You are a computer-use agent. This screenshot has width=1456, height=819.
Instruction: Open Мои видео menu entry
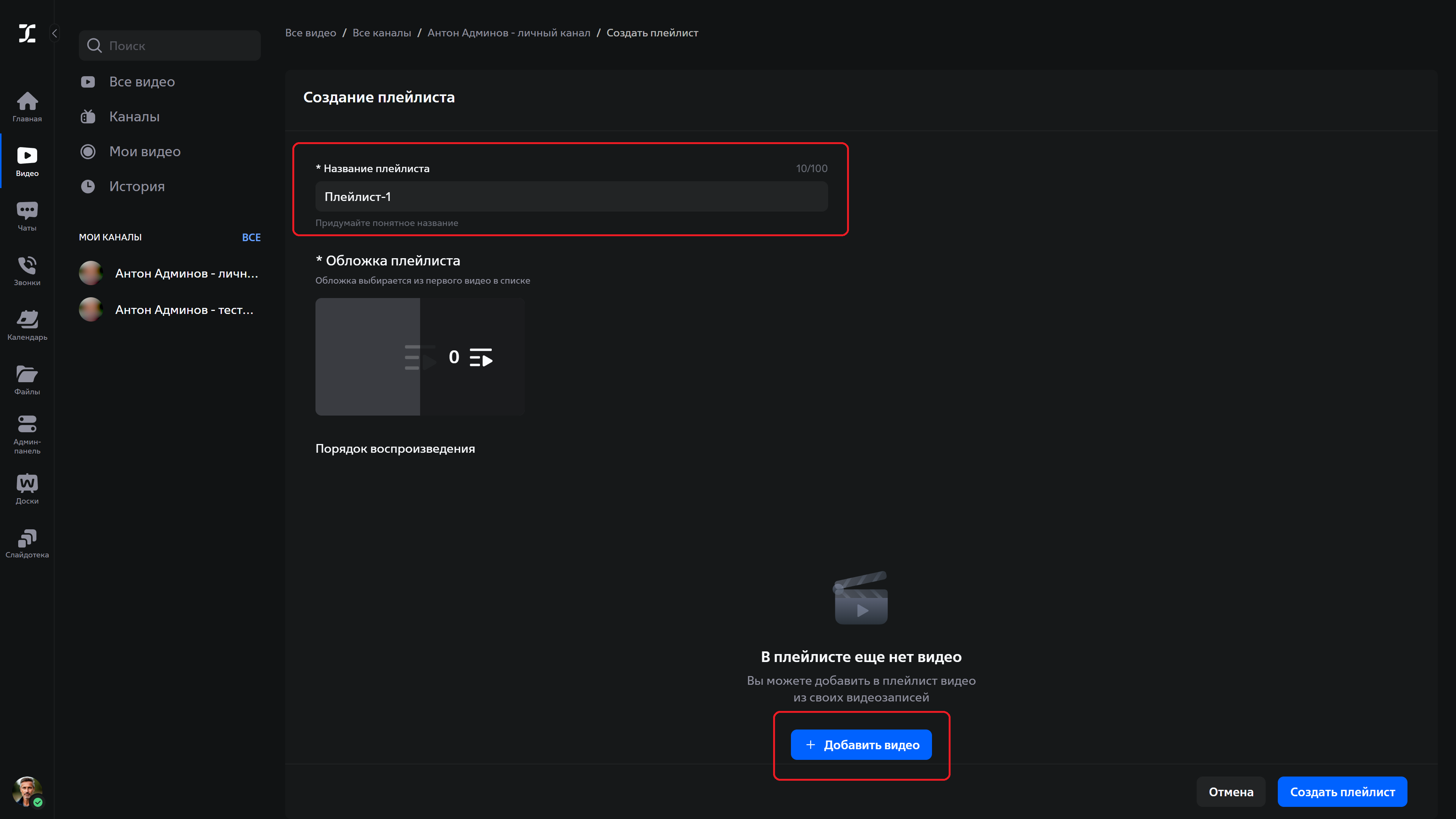pyautogui.click(x=145, y=152)
